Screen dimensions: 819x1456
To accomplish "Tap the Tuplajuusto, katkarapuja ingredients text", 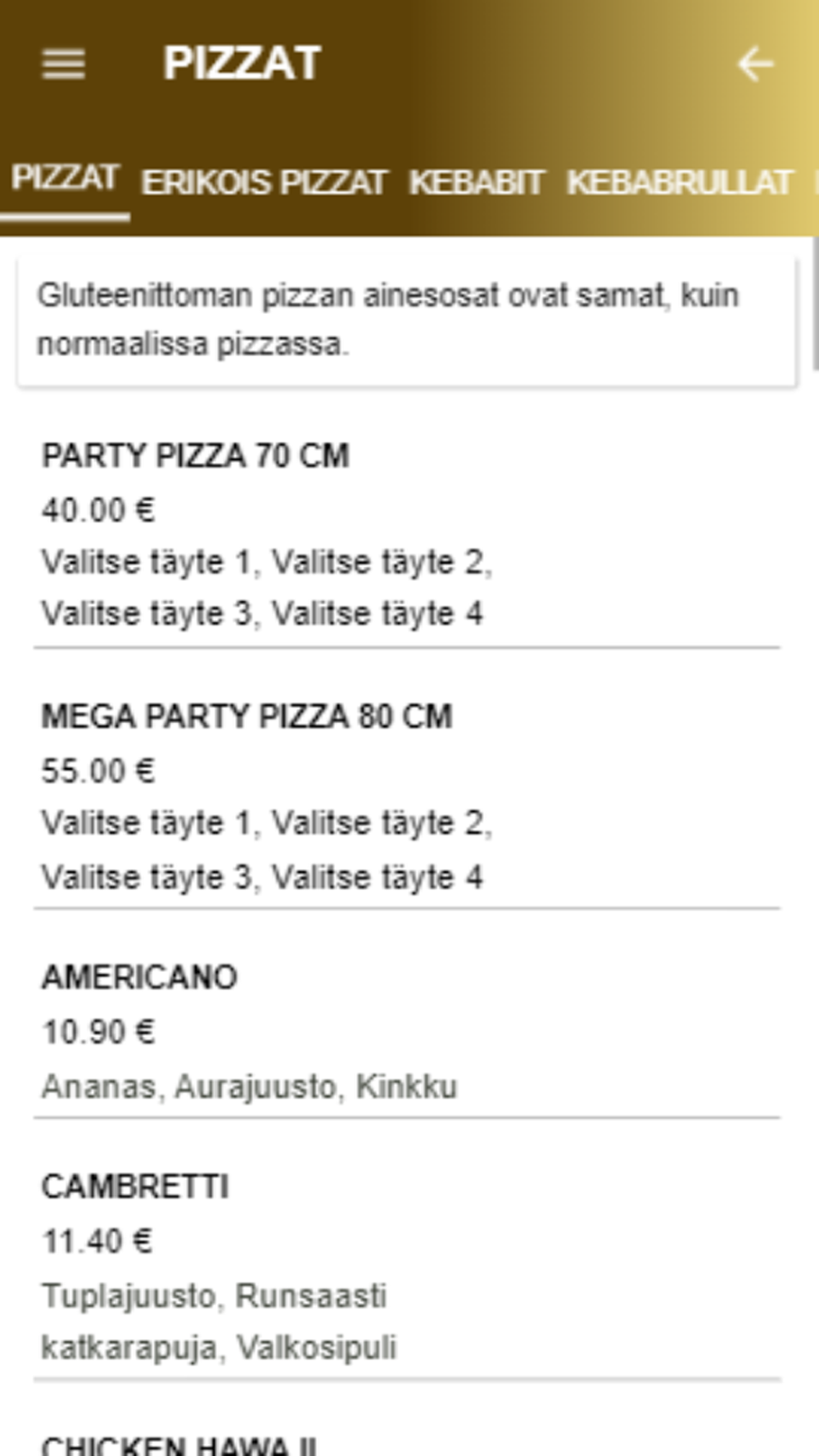I will coord(219,1321).
